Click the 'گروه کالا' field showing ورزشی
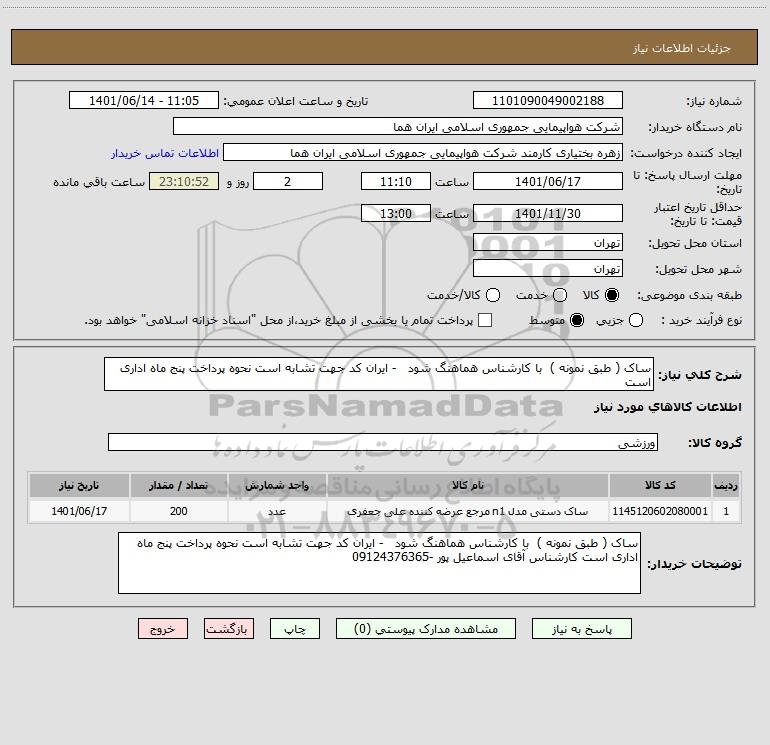 (x=382, y=442)
